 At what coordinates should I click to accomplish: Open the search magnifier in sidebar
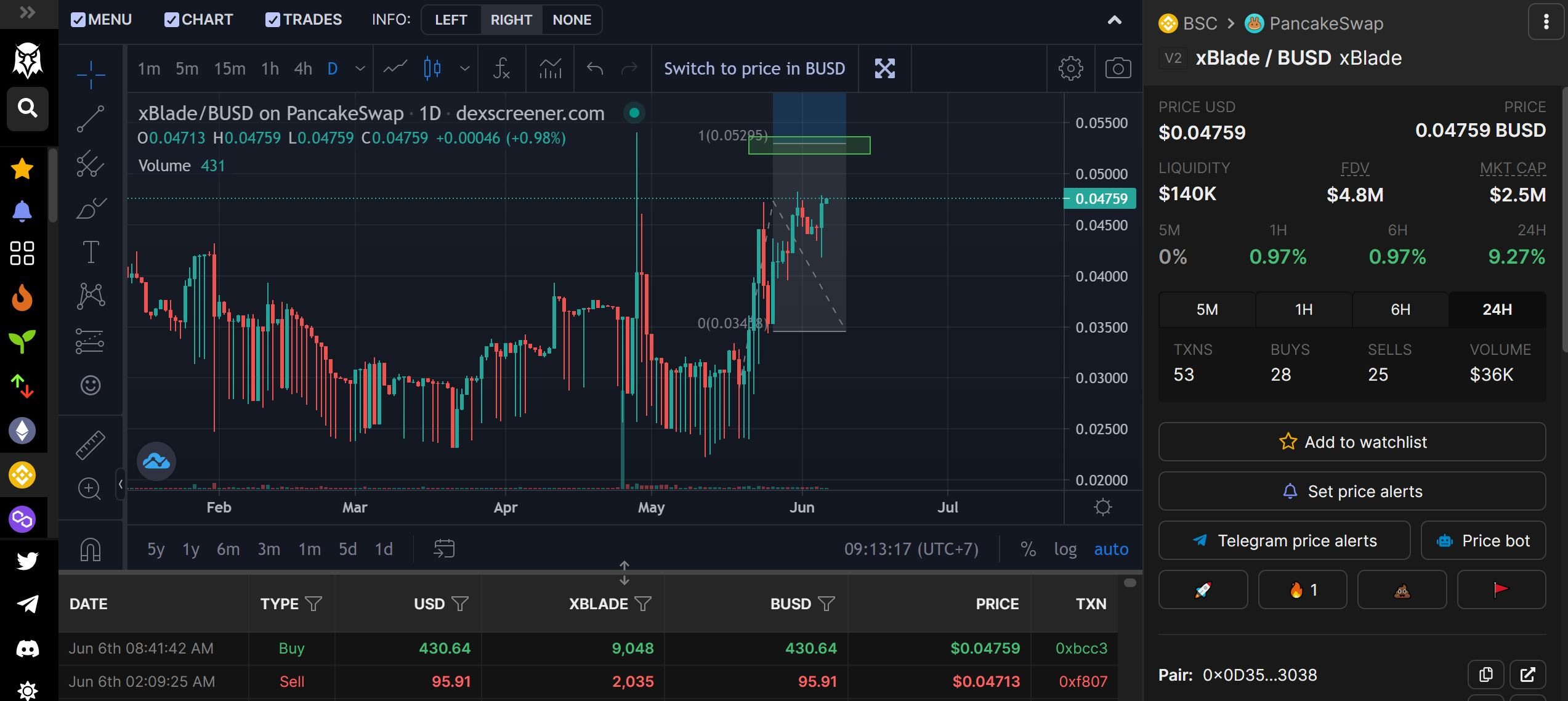pos(28,108)
